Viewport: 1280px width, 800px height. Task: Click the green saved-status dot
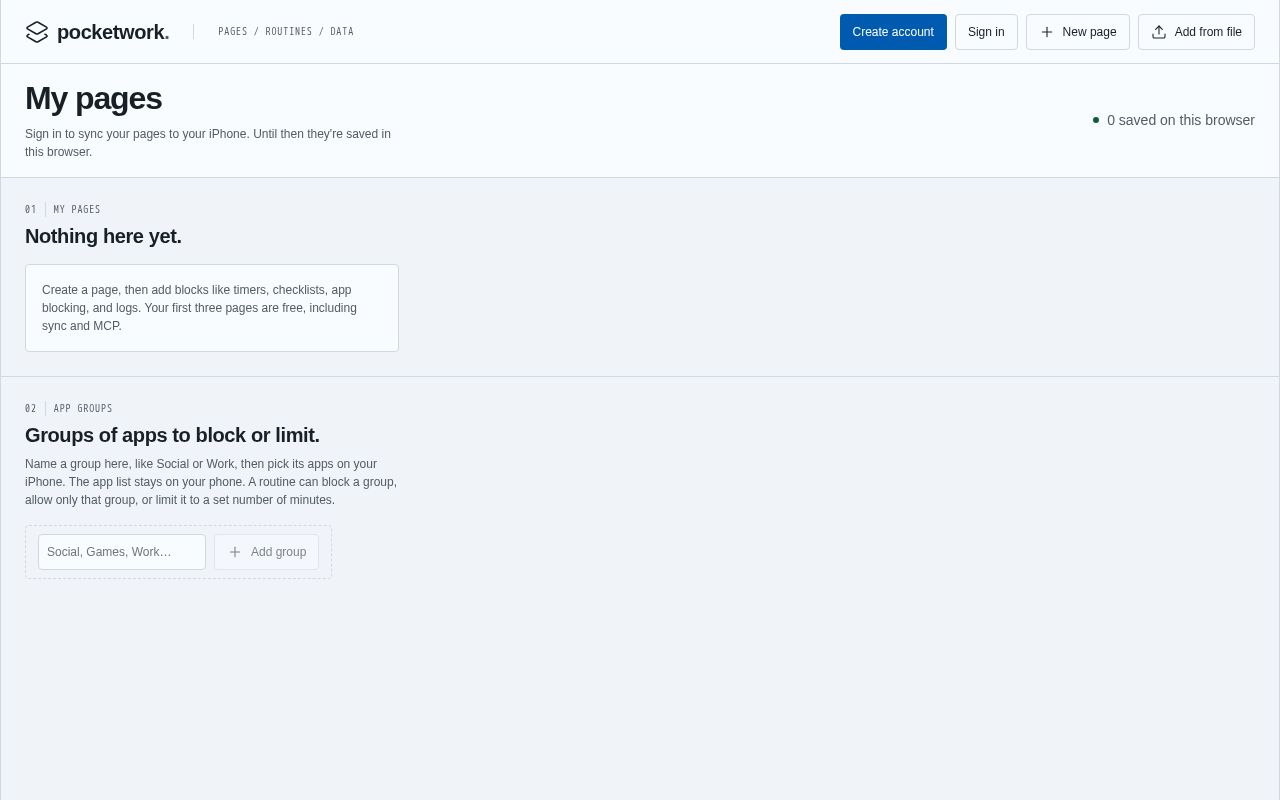coord(1096,120)
